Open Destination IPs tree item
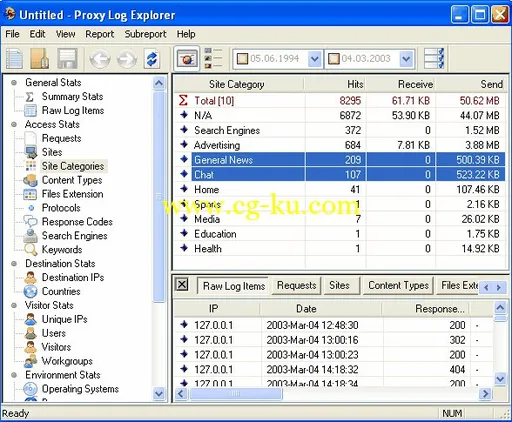Screen dimensions: 512x422 point(73,277)
